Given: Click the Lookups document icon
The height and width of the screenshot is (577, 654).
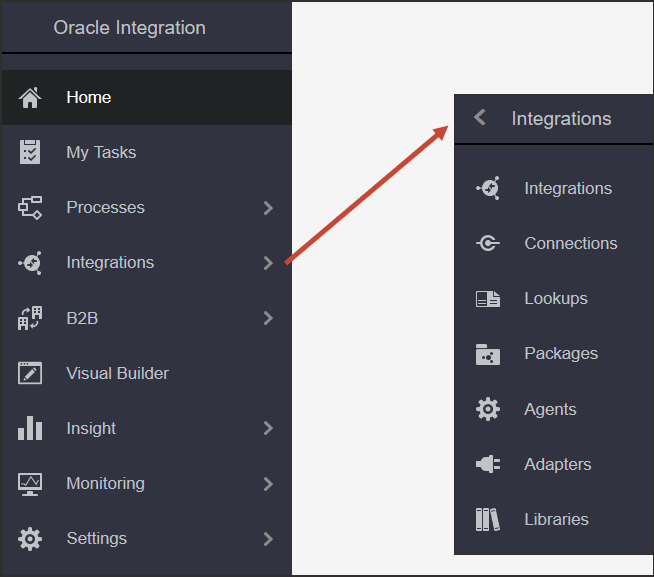Looking at the screenshot, I should point(488,299).
